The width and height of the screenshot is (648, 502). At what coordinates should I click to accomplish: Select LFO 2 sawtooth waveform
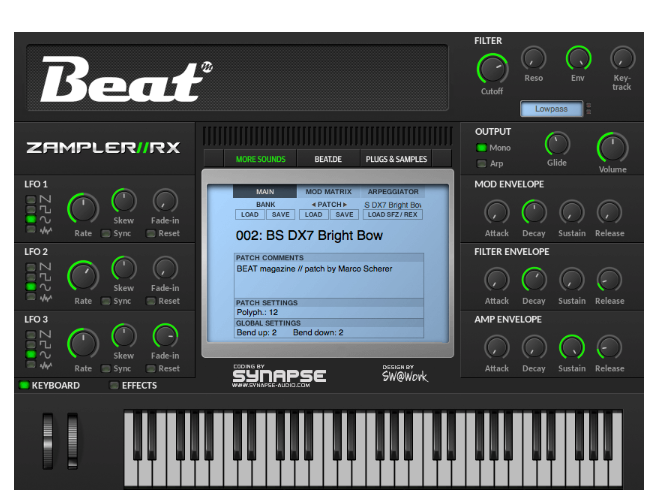(x=31, y=266)
